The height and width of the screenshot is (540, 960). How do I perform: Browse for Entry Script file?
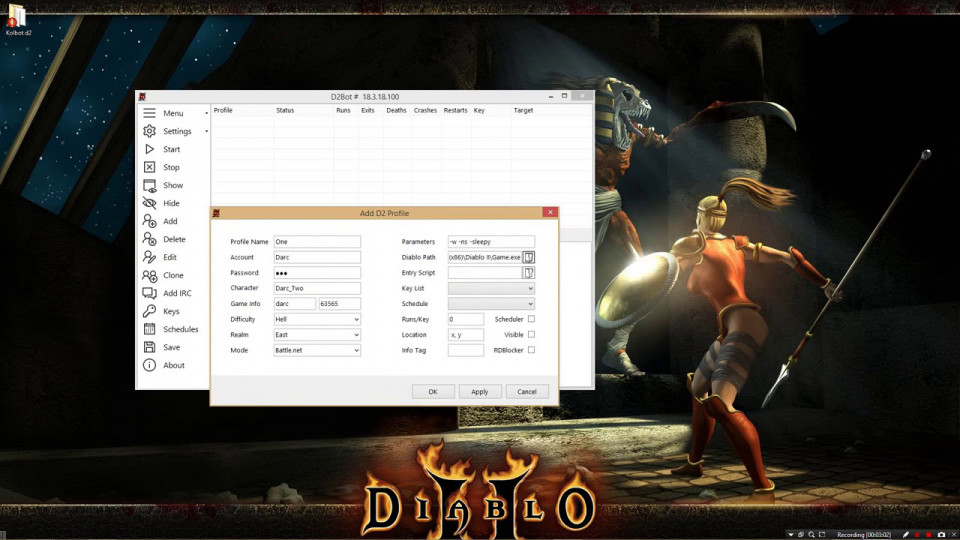(x=528, y=272)
